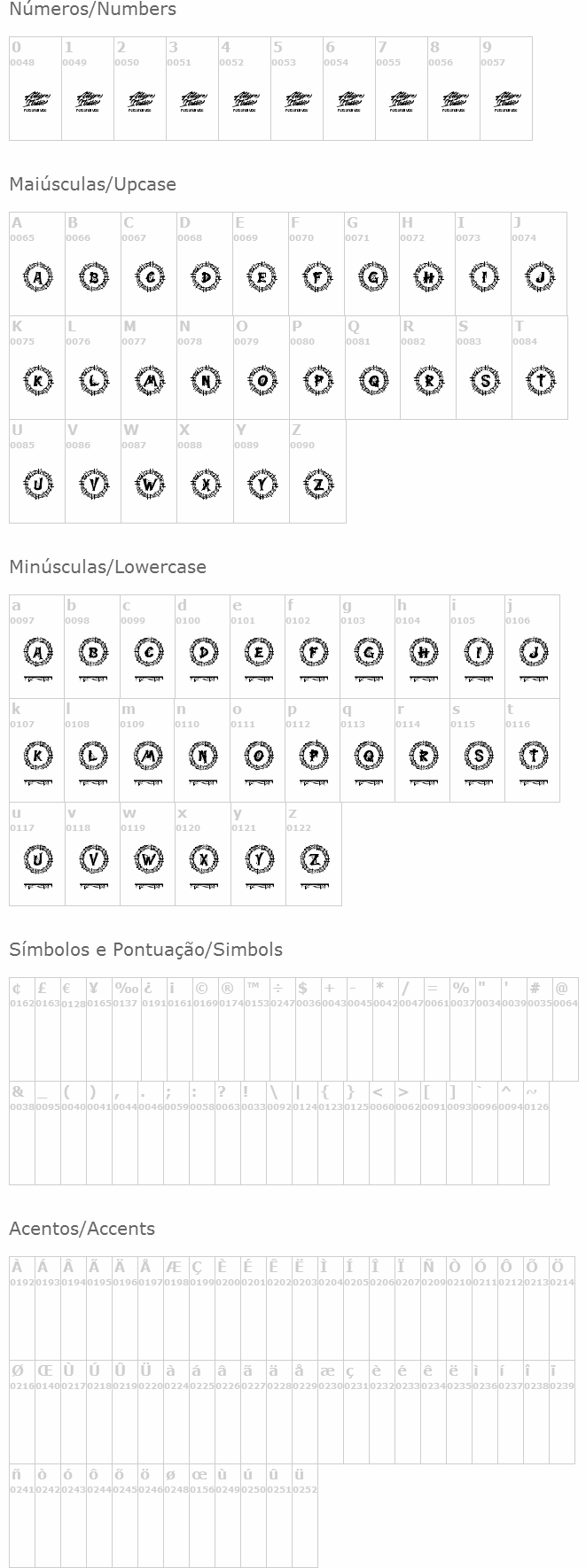Viewport: 586px width, 1568px height.
Task: Select the uppercase T glyph, code 0084
Action: (540, 382)
